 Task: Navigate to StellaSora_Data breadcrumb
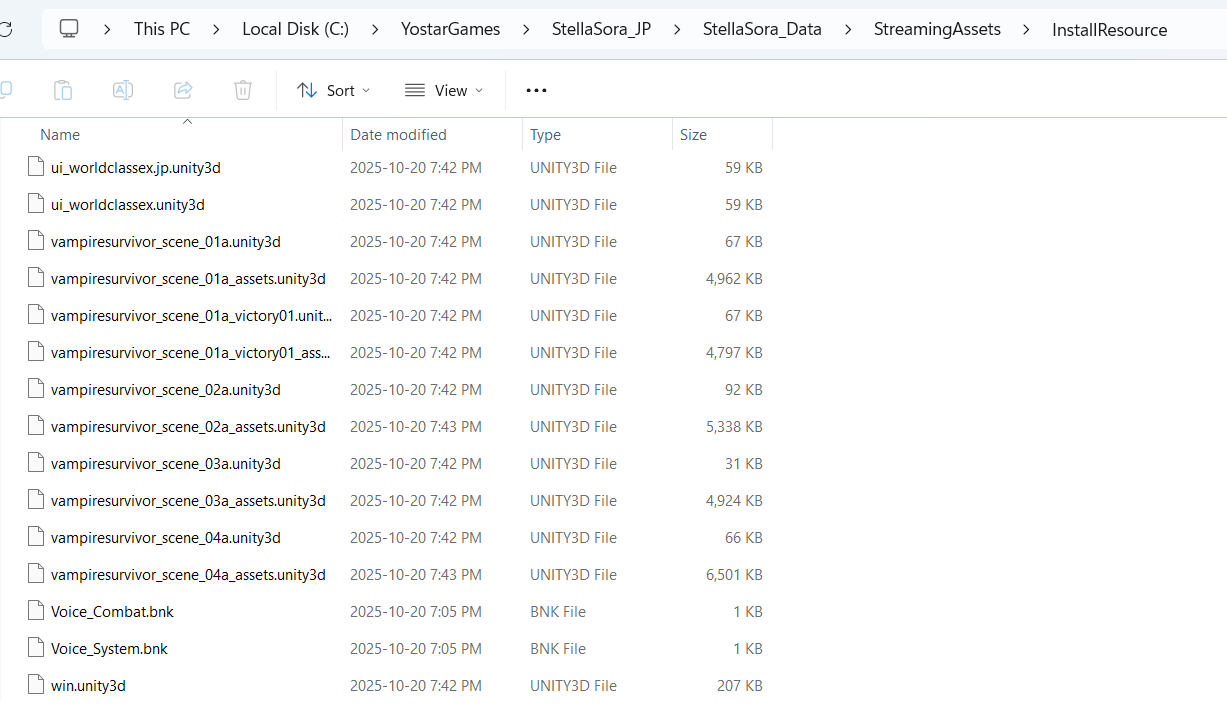(x=762, y=29)
